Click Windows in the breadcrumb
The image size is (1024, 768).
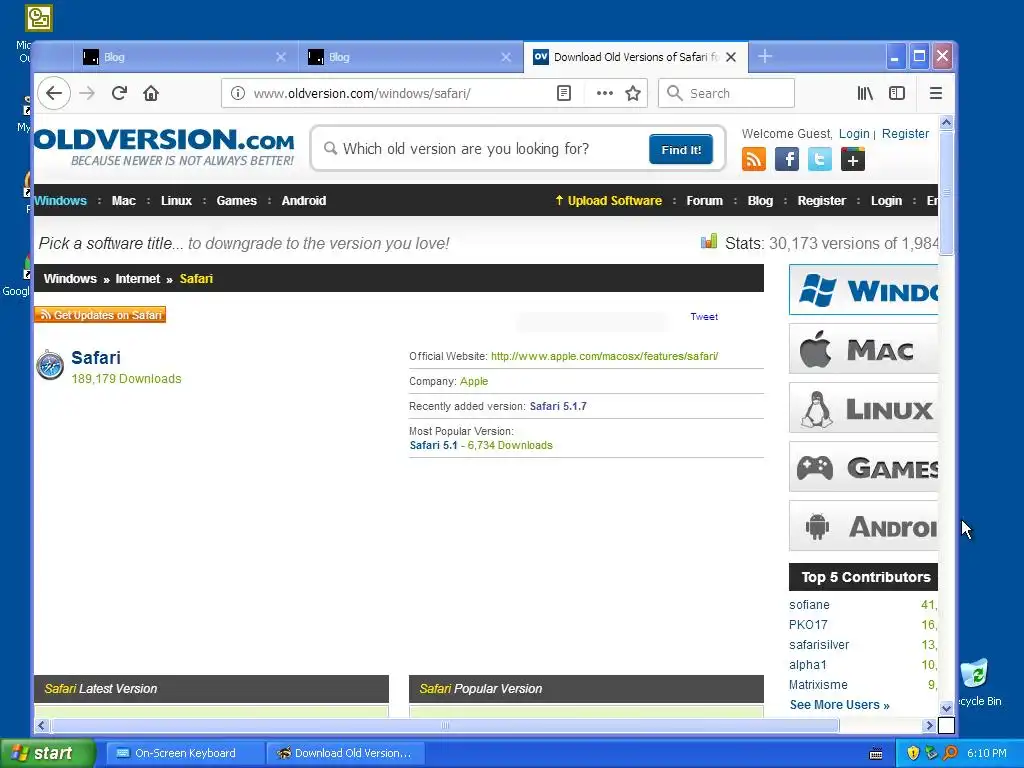pyautogui.click(x=70, y=279)
